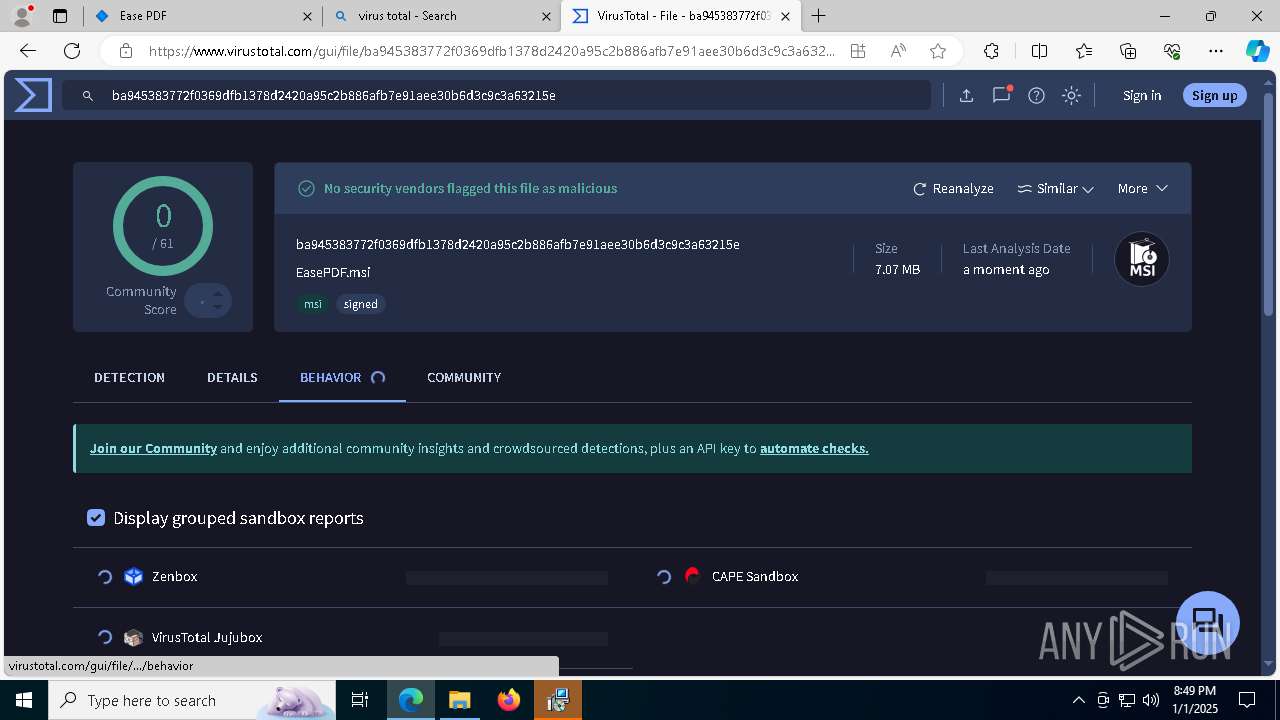Viewport: 1280px width, 720px height.
Task: Click the automate checks link
Action: (814, 448)
